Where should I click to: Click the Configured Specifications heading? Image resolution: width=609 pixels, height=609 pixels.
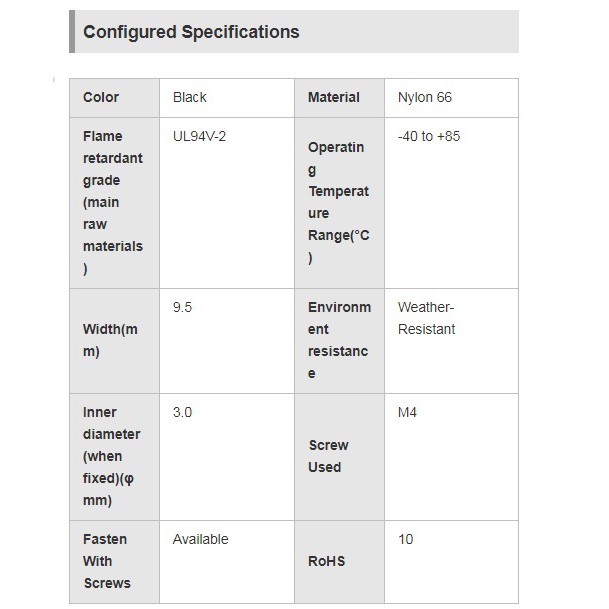pos(191,32)
